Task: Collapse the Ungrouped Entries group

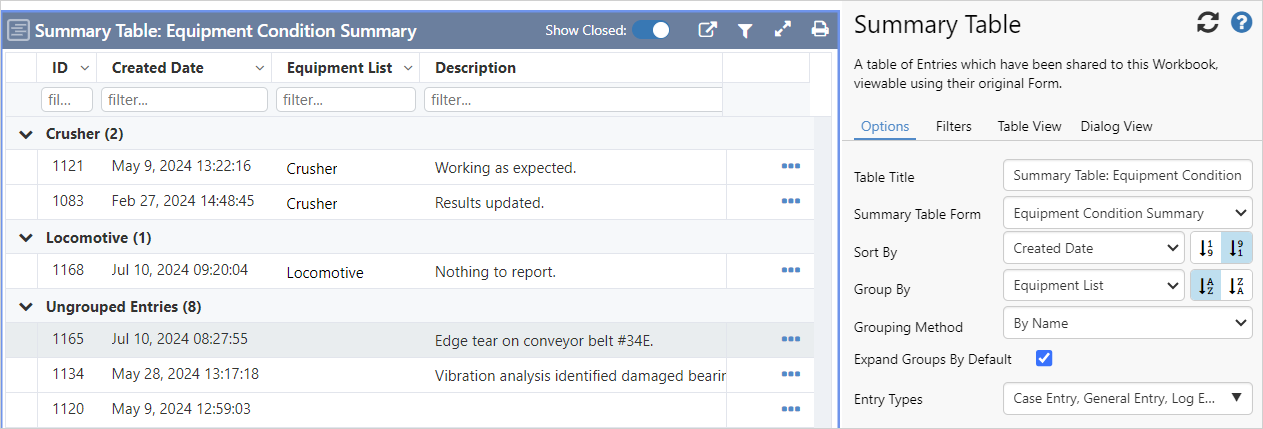Action: tap(27, 307)
